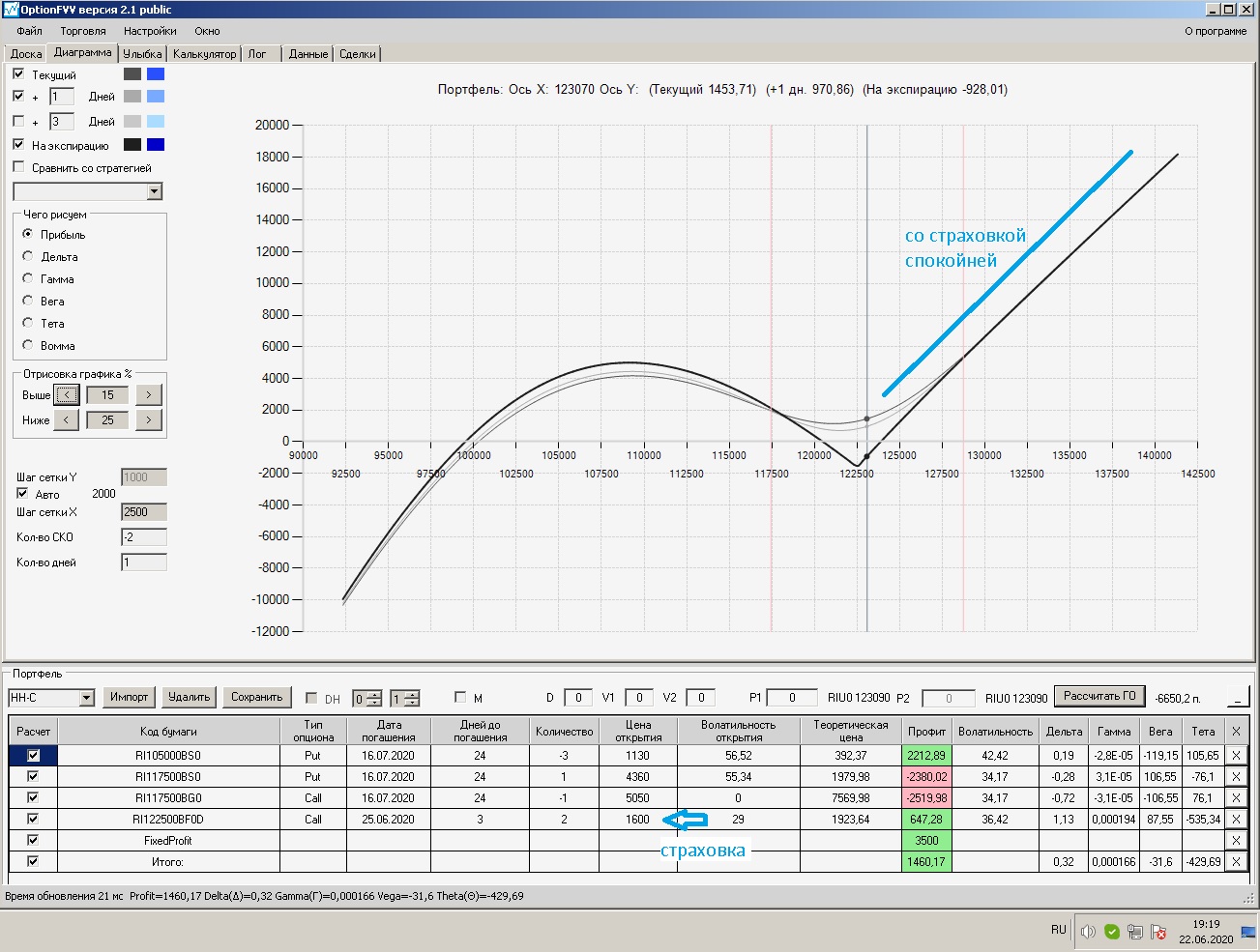
Task: Click the X column header in the portfolio table
Action: (1235, 732)
